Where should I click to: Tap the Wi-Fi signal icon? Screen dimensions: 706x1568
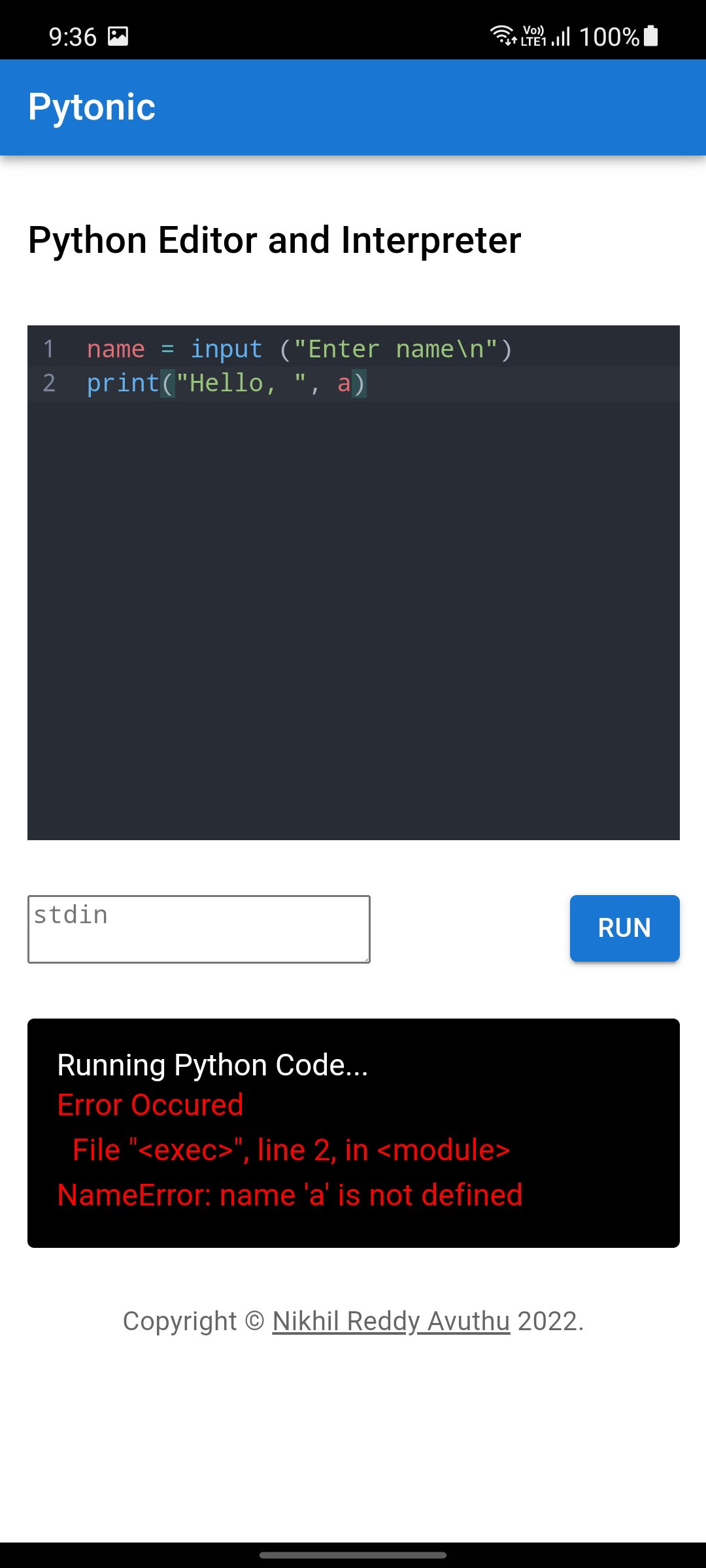coord(503,35)
